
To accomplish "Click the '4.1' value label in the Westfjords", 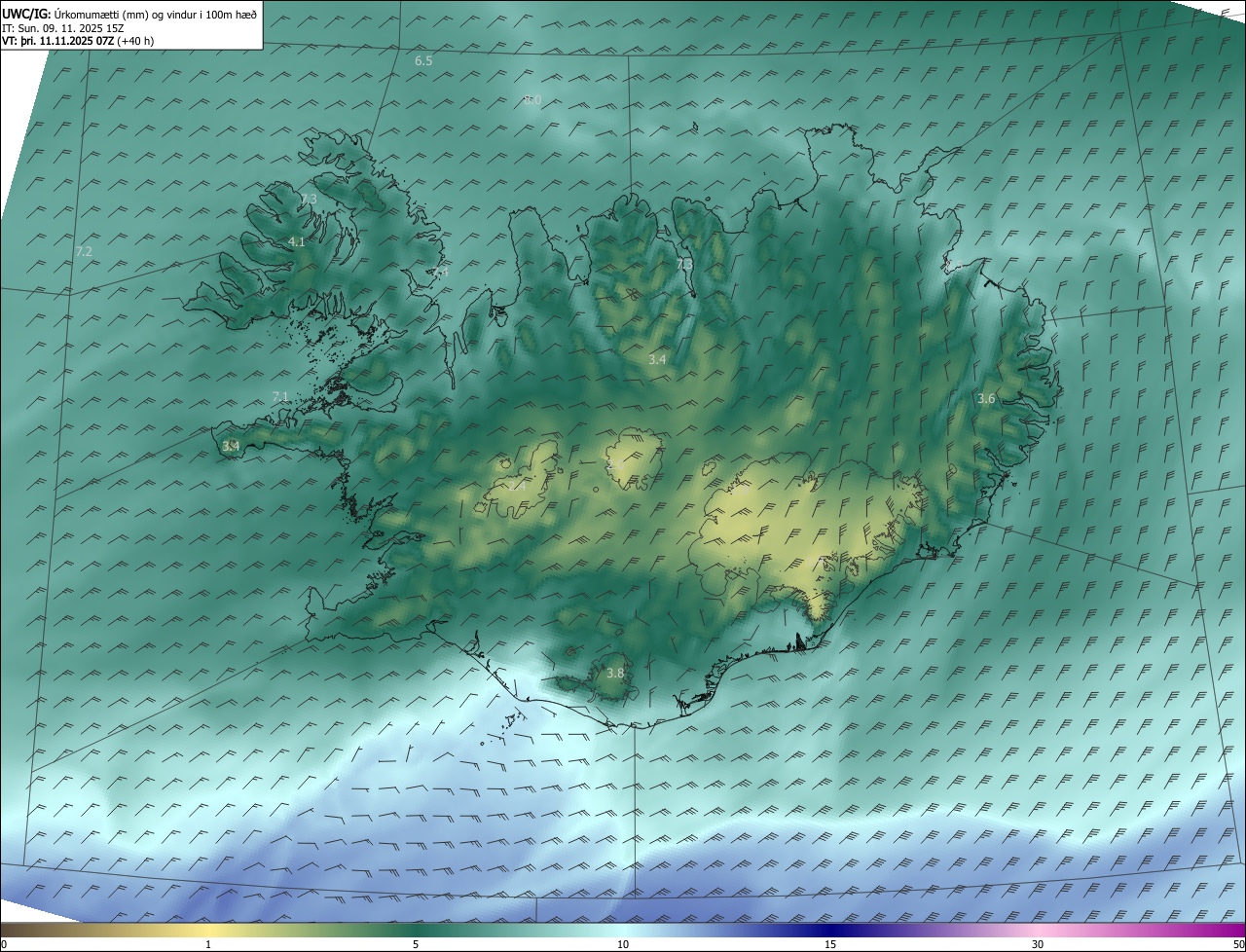I will point(297,242).
